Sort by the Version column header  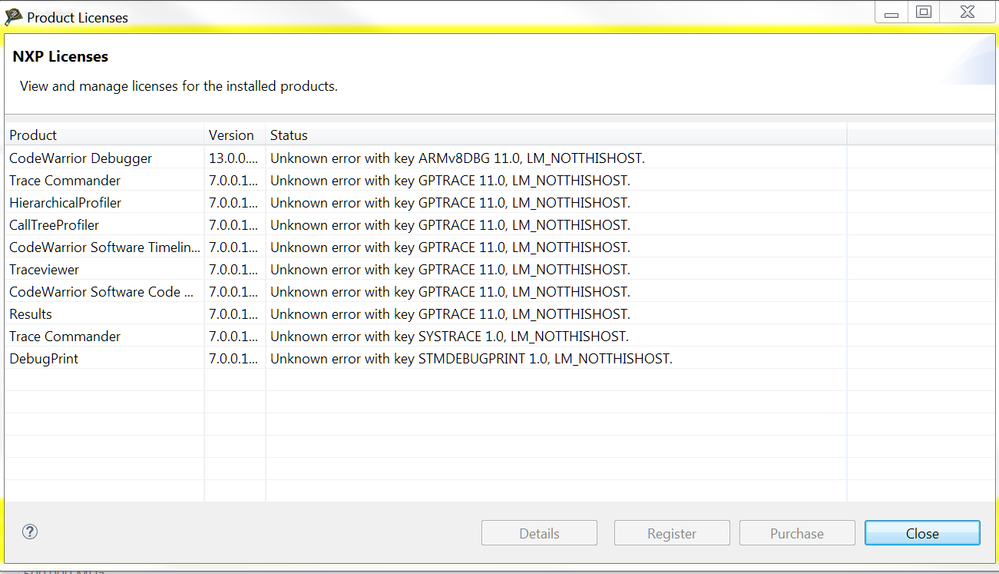pos(234,135)
